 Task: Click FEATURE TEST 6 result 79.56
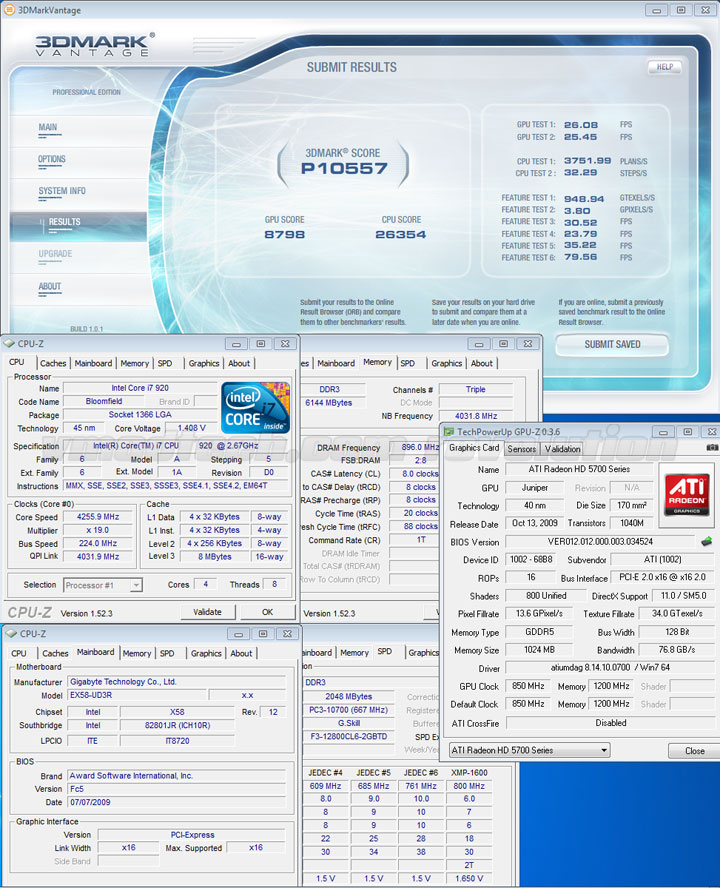[581, 257]
